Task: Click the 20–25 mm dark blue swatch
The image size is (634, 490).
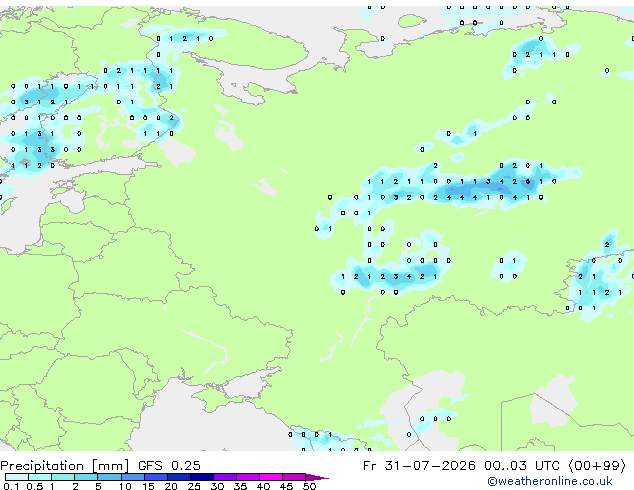Action: pyautogui.click(x=179, y=477)
